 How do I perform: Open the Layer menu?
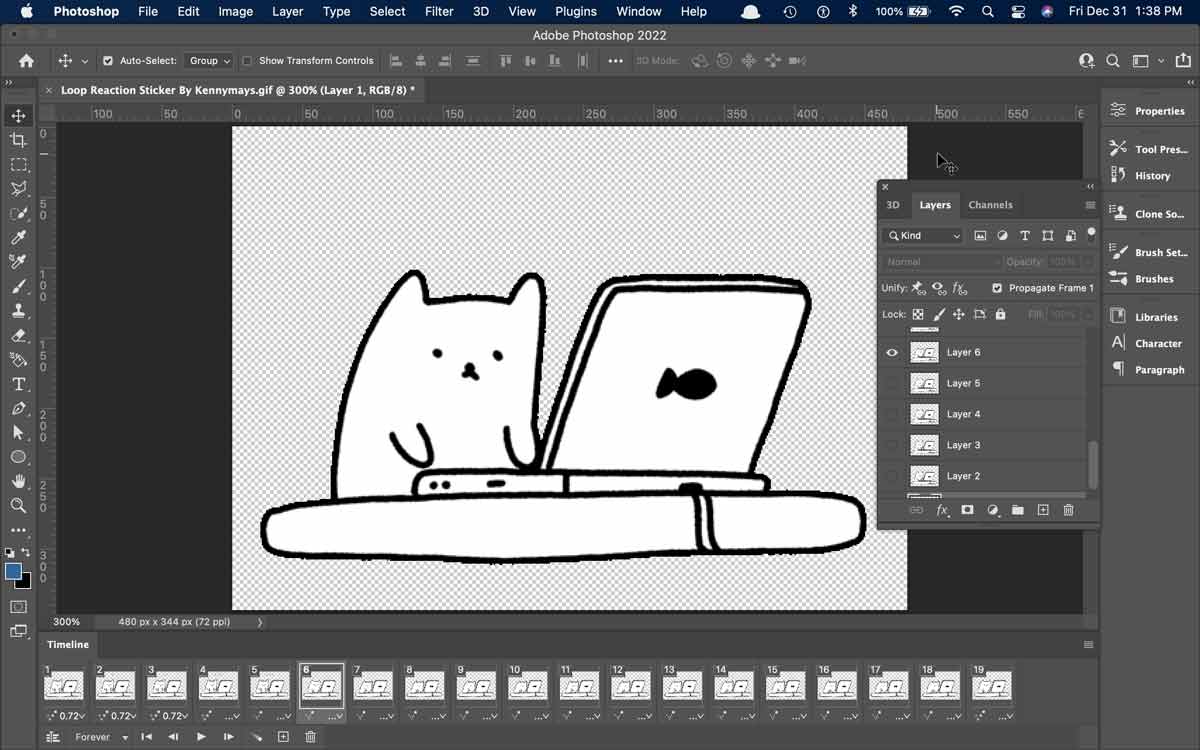[x=287, y=12]
